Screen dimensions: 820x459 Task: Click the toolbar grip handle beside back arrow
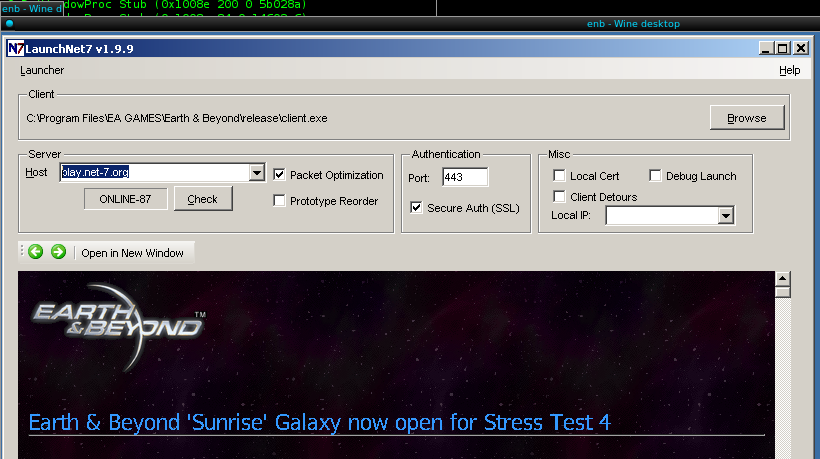(22, 252)
